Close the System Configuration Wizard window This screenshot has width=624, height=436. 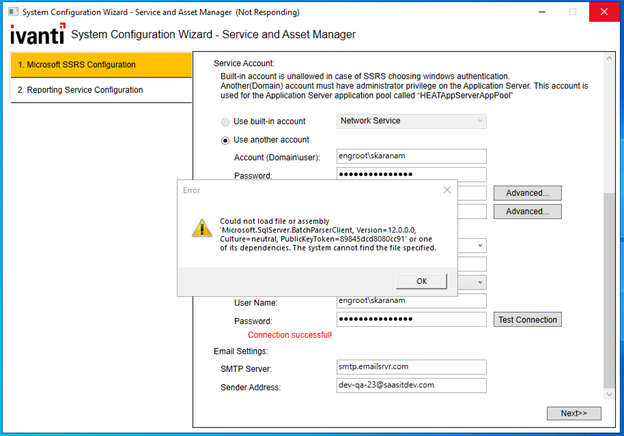point(601,11)
